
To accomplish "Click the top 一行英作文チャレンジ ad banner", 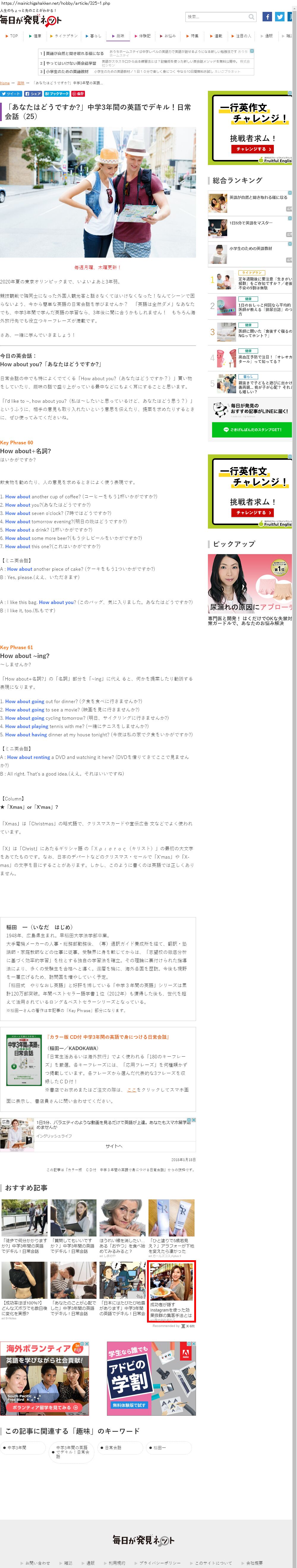I will point(249,127).
